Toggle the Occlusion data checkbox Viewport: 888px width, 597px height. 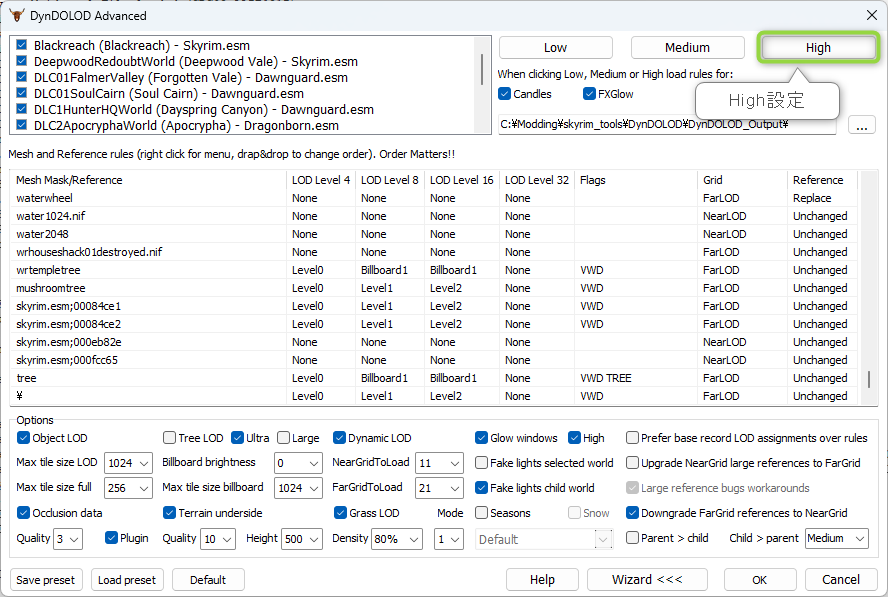[23, 513]
